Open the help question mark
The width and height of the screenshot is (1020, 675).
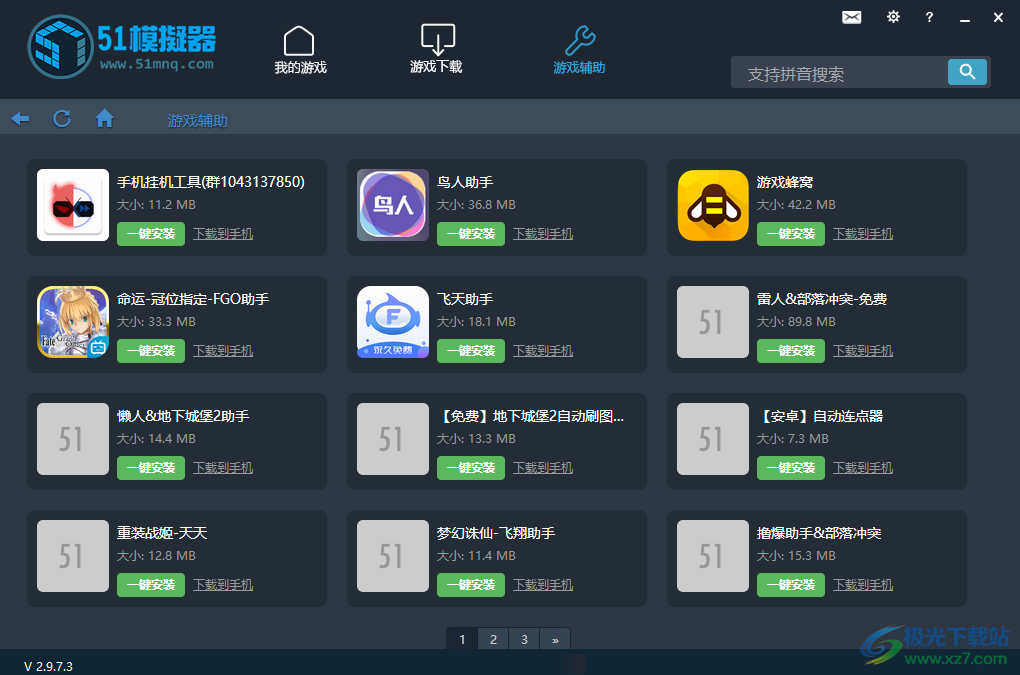click(x=929, y=18)
